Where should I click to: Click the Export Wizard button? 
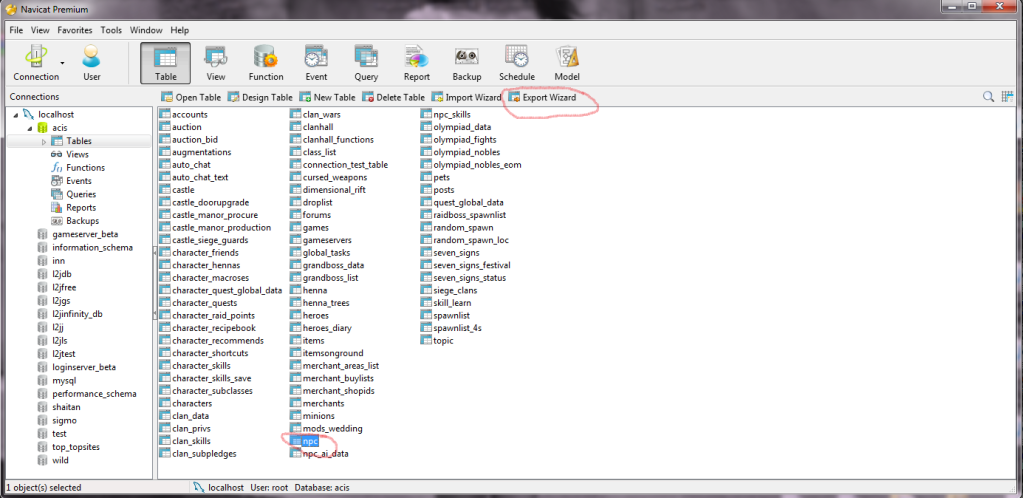542,97
